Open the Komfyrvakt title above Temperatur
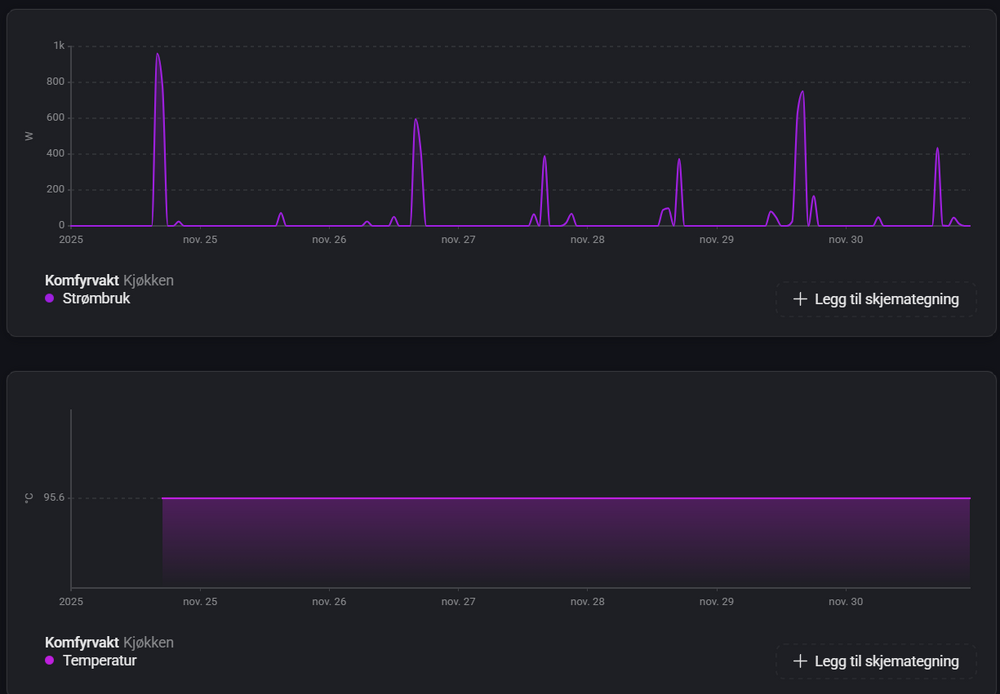1000x694 pixels. pyautogui.click(x=81, y=642)
